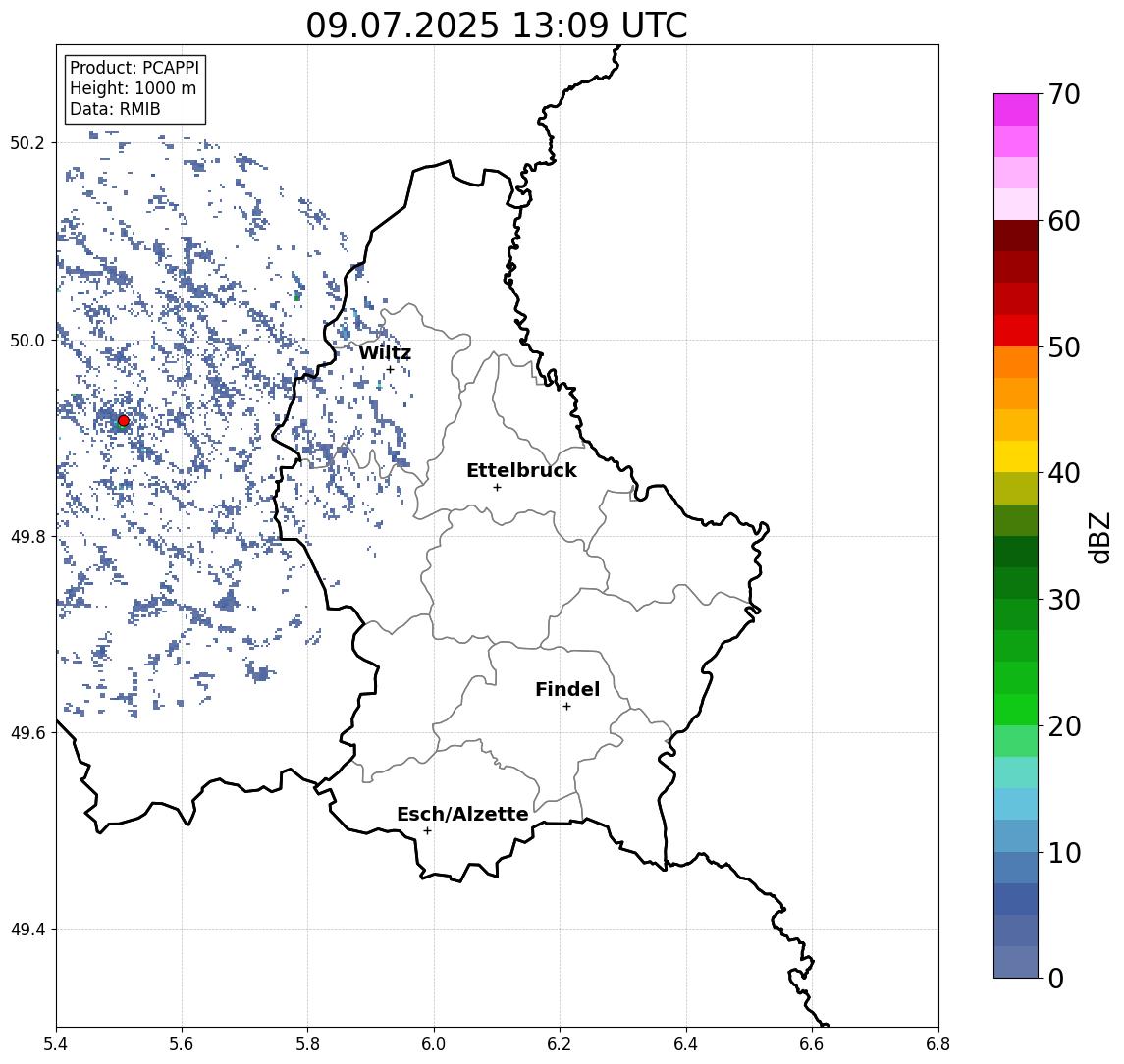
Task: Click the longitude tick label 6.6
Action: click(812, 1044)
